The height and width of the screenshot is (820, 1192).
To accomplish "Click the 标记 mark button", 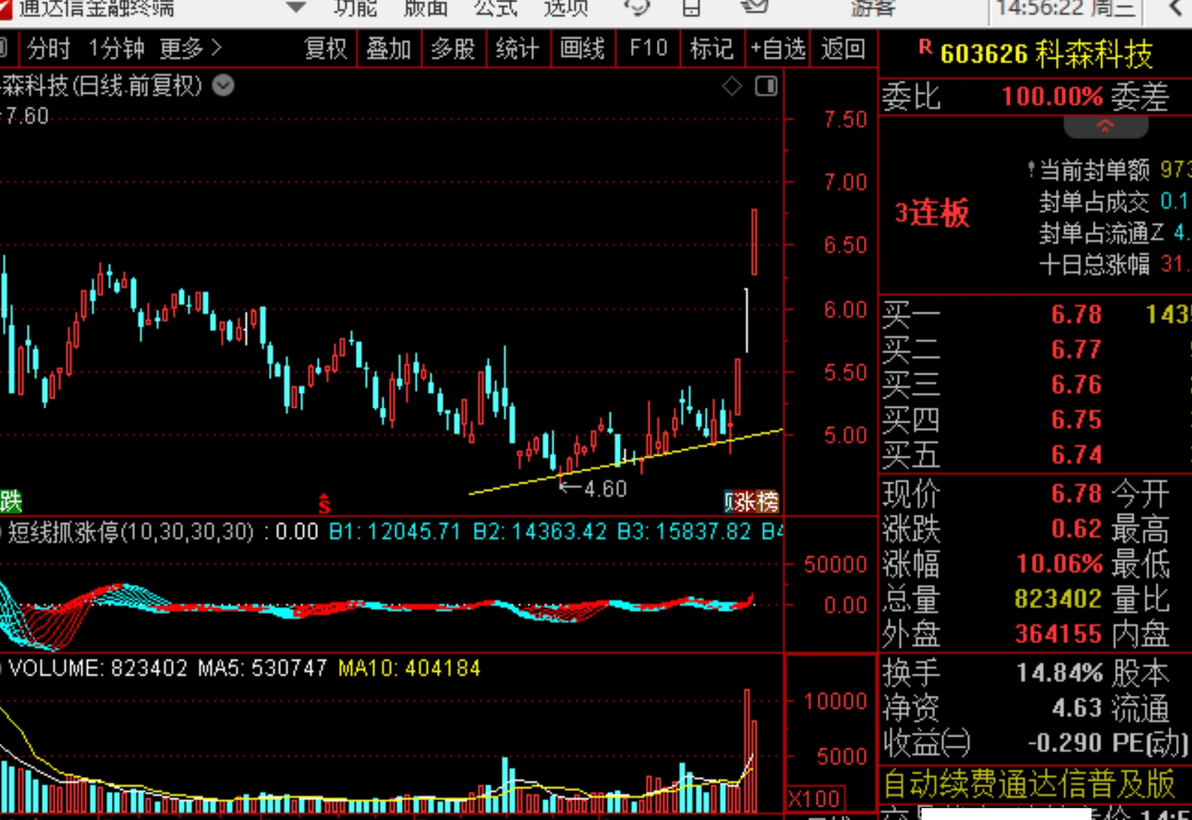I will (712, 49).
